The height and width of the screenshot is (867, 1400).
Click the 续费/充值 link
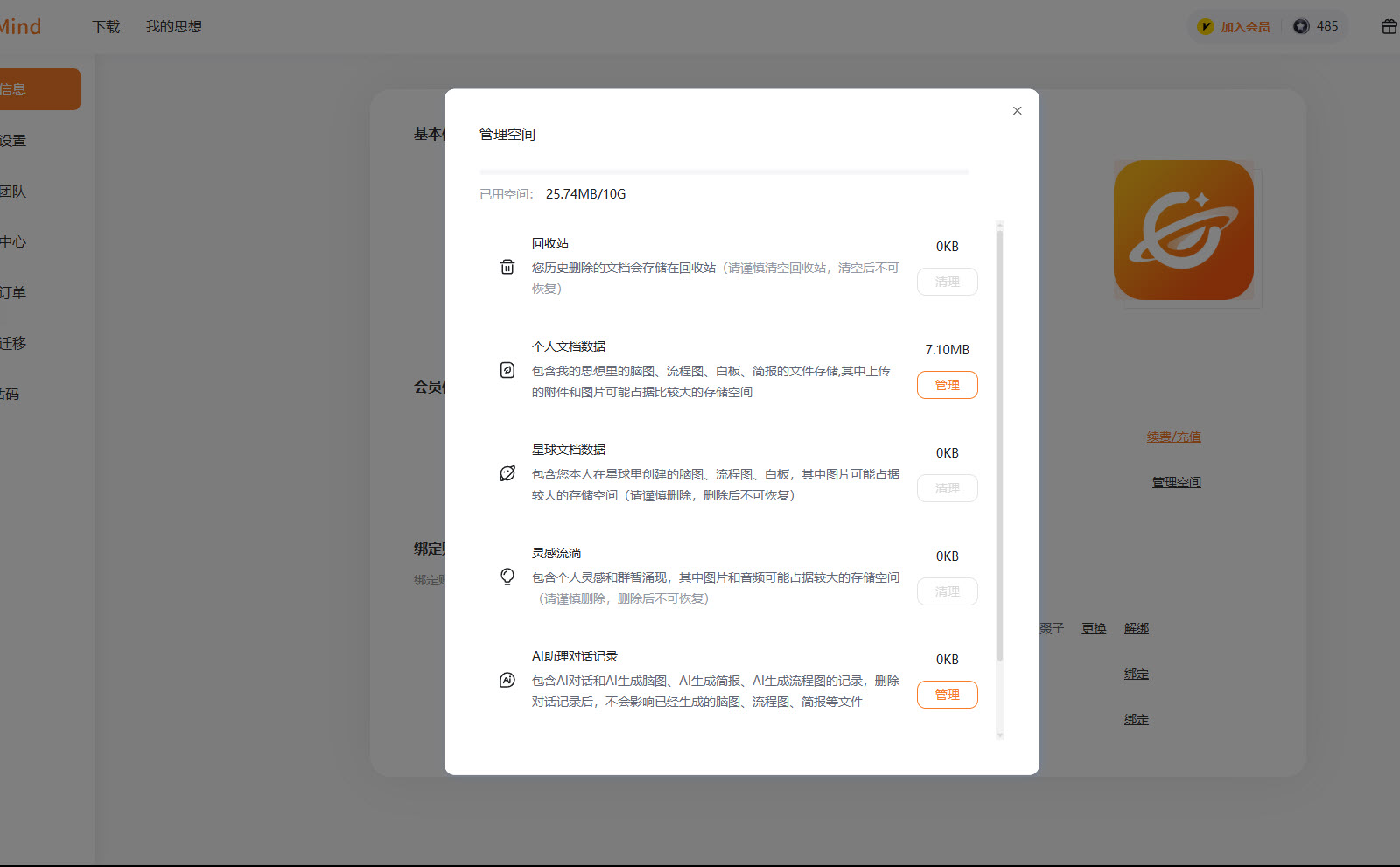1174,437
